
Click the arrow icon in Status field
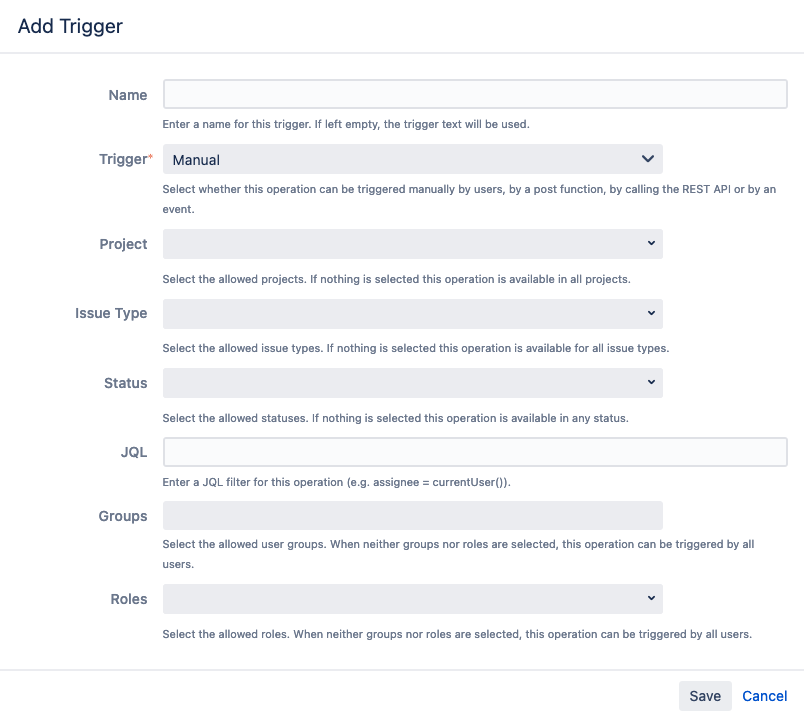coord(651,383)
